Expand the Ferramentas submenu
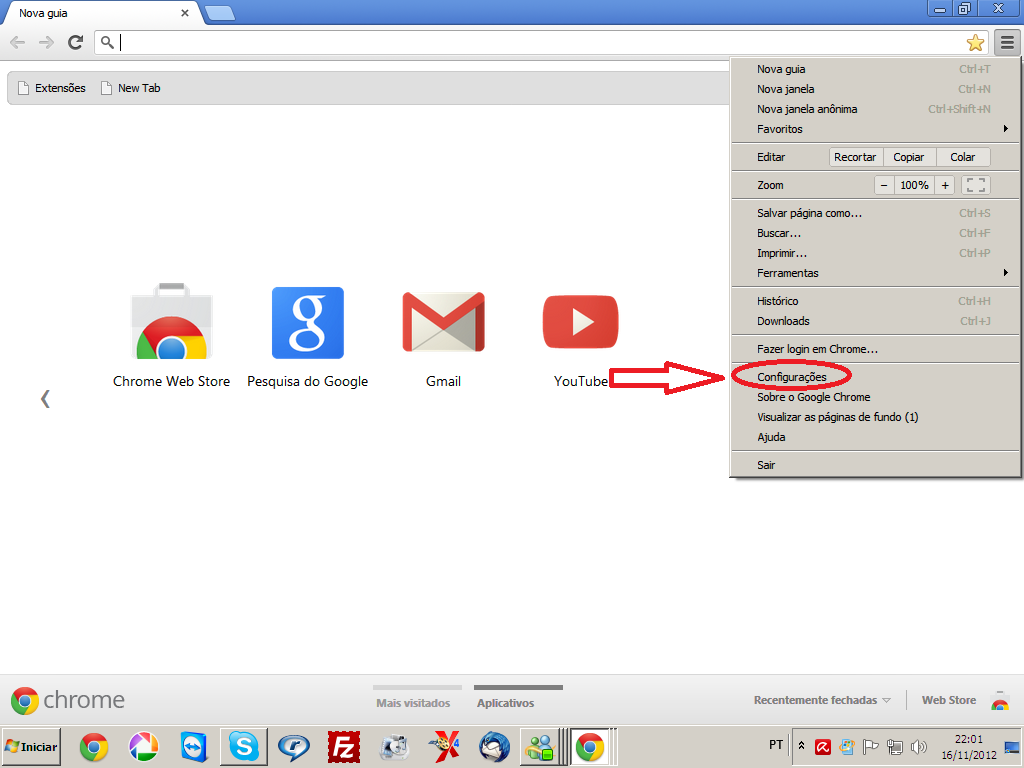The height and width of the screenshot is (768, 1024). coord(874,273)
